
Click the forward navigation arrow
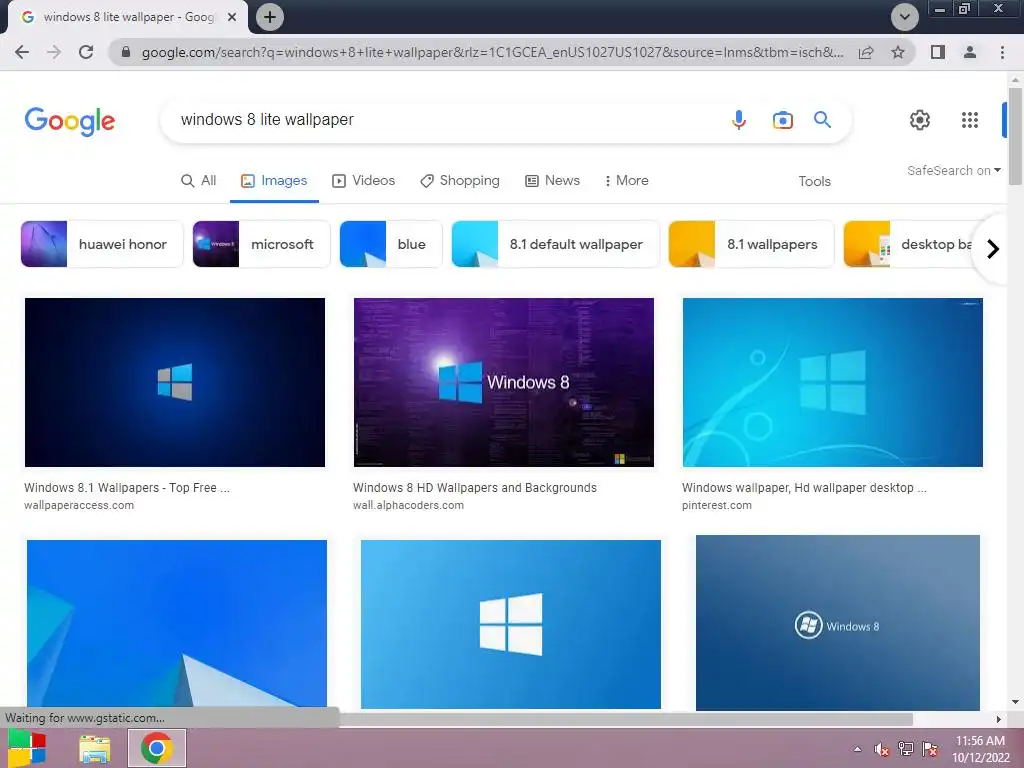click(x=54, y=52)
